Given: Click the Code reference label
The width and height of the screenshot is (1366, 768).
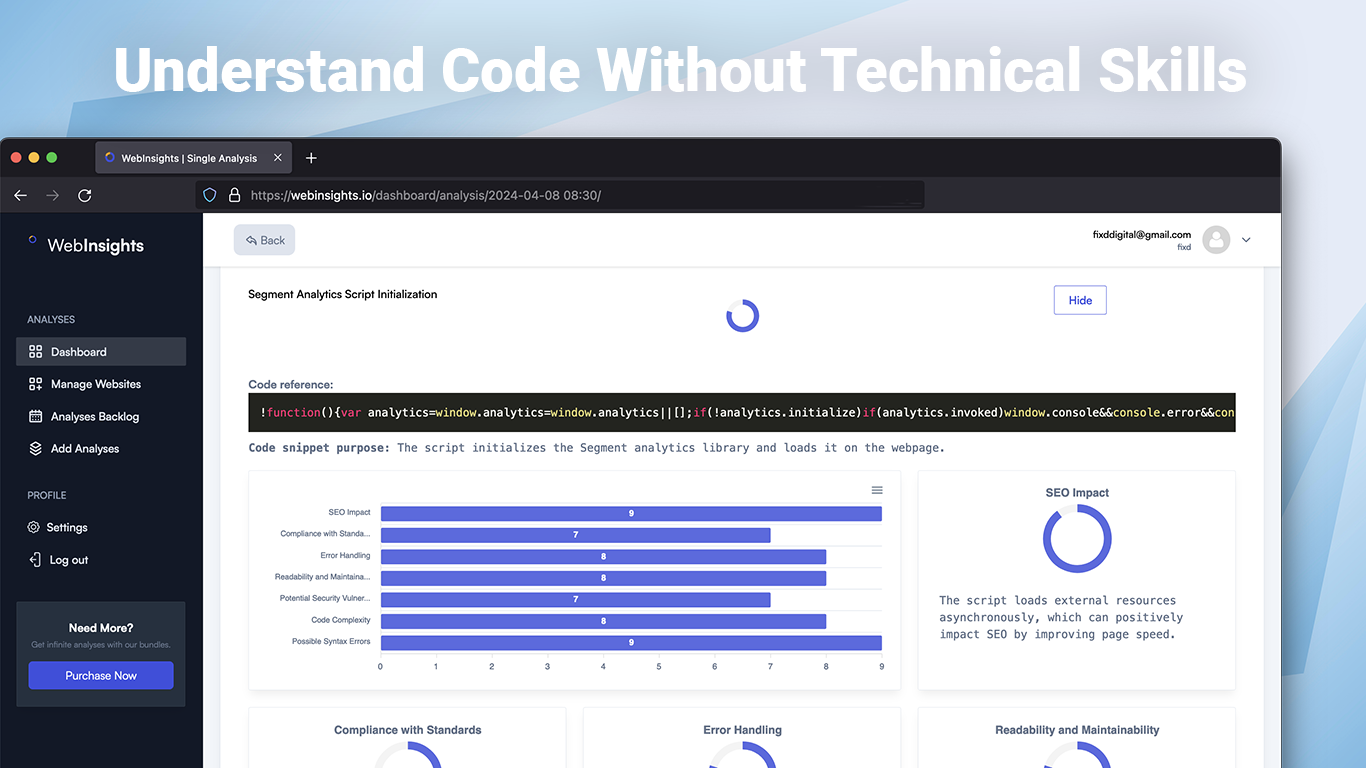Looking at the screenshot, I should [291, 384].
